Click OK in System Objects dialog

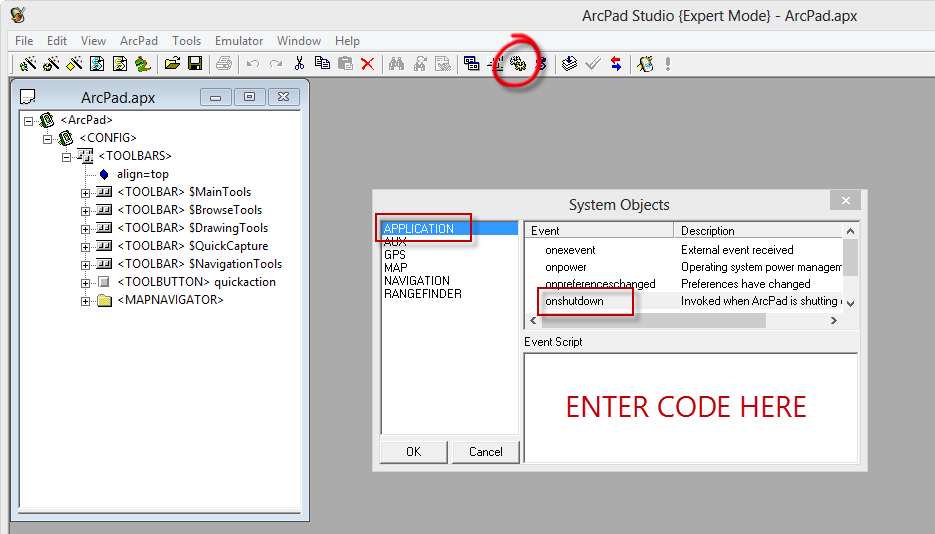414,452
